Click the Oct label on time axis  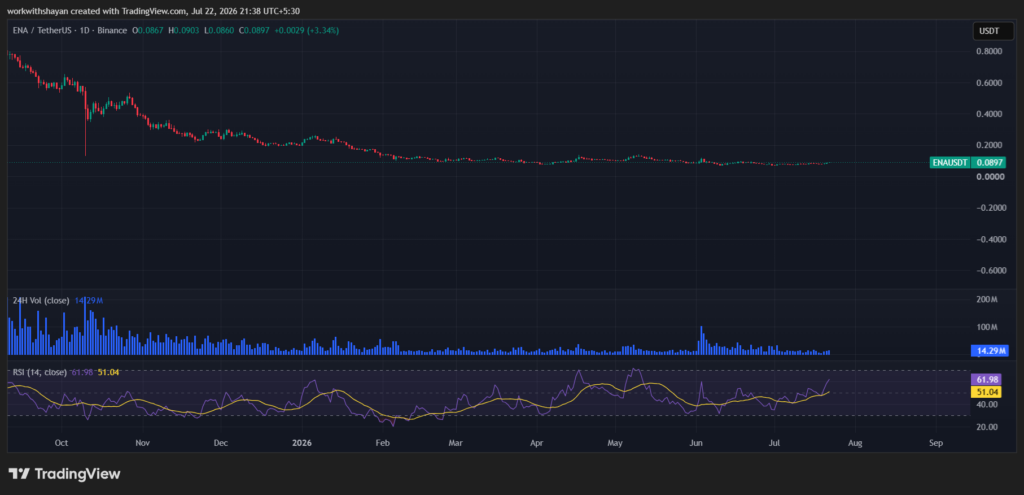coord(61,443)
